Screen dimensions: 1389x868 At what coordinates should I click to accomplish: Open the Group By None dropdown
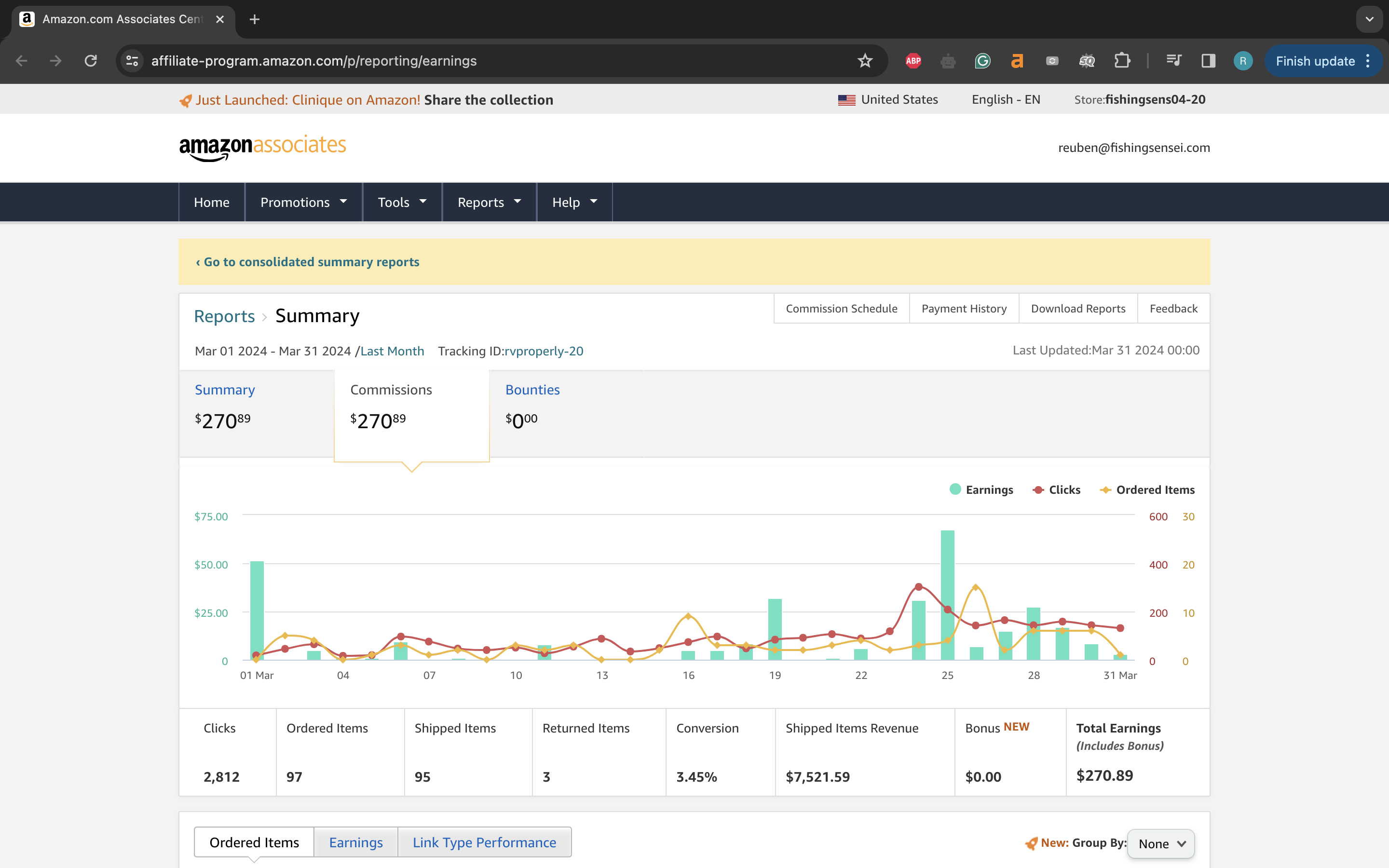tap(1161, 843)
